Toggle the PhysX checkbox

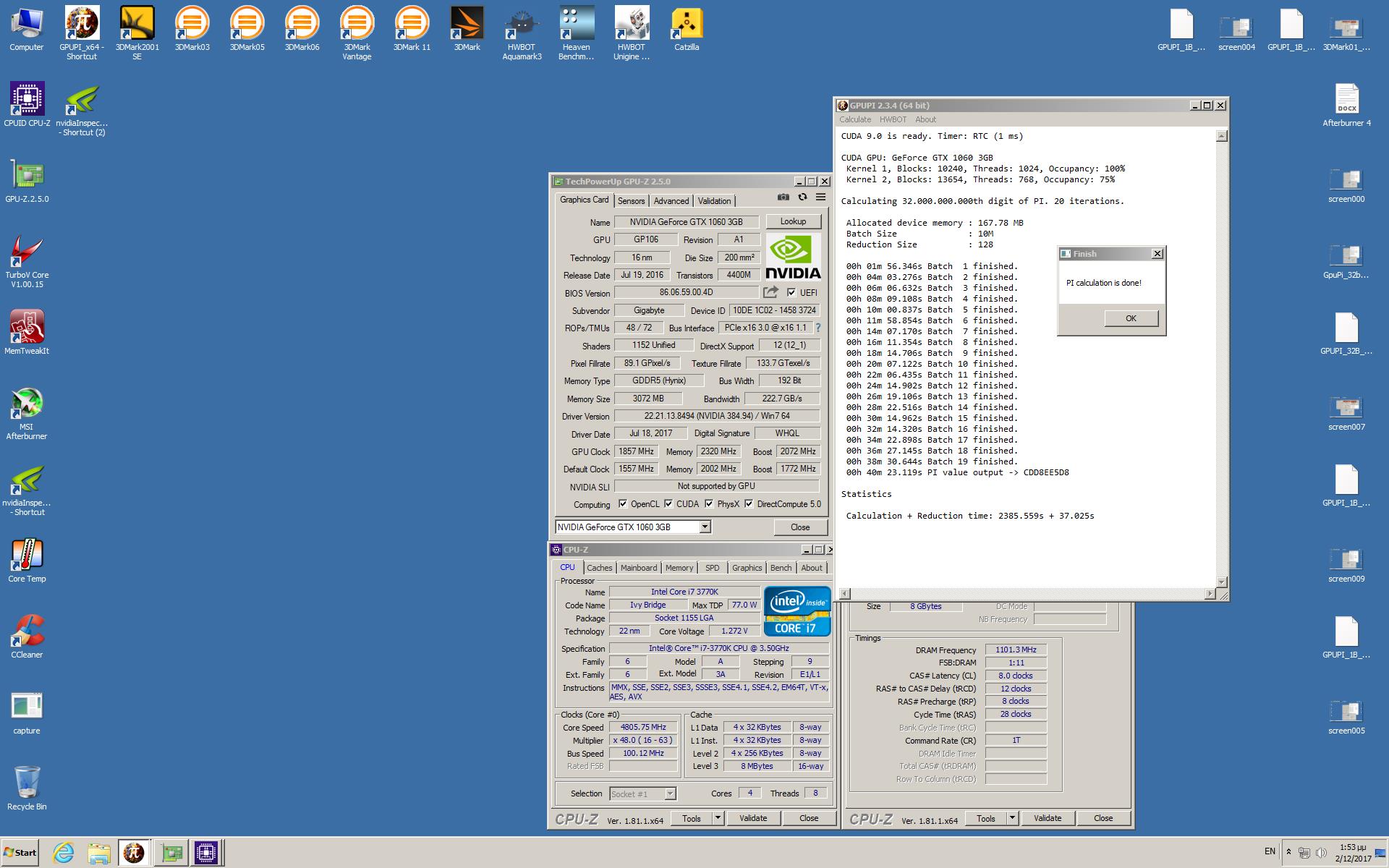pos(709,504)
